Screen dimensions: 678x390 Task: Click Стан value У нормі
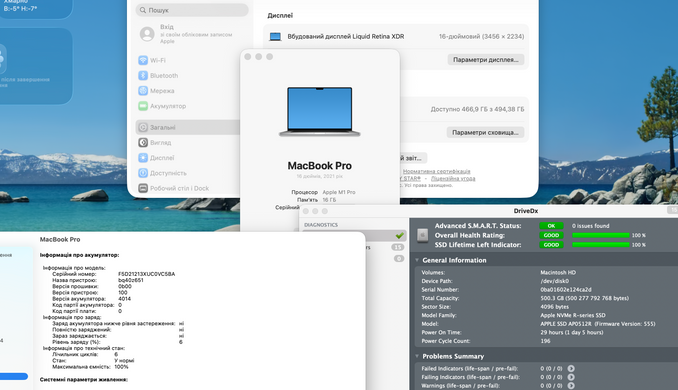coord(124,360)
